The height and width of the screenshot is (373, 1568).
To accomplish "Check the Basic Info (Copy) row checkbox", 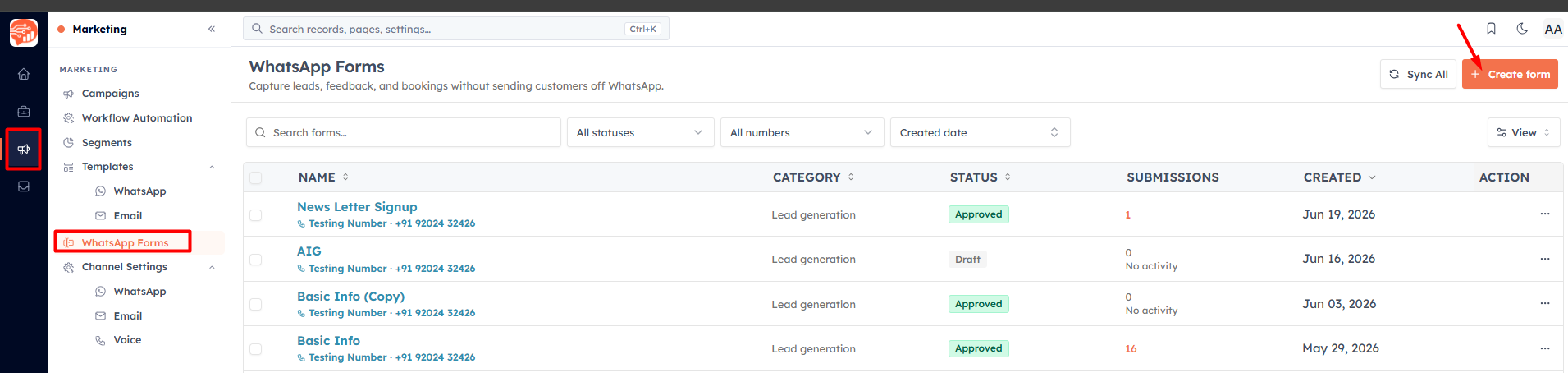I will tap(255, 305).
